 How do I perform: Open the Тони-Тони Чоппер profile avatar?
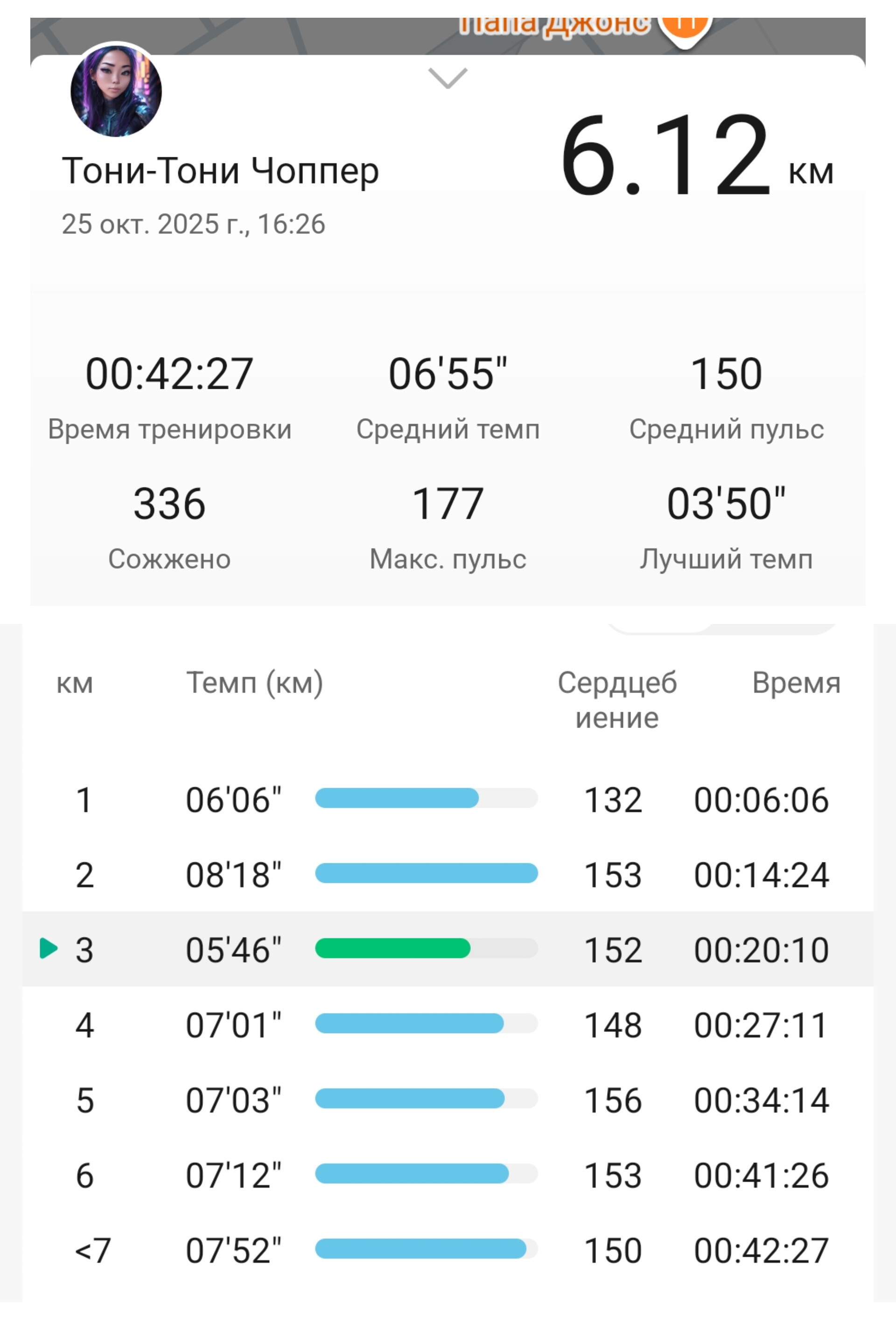pos(116,90)
